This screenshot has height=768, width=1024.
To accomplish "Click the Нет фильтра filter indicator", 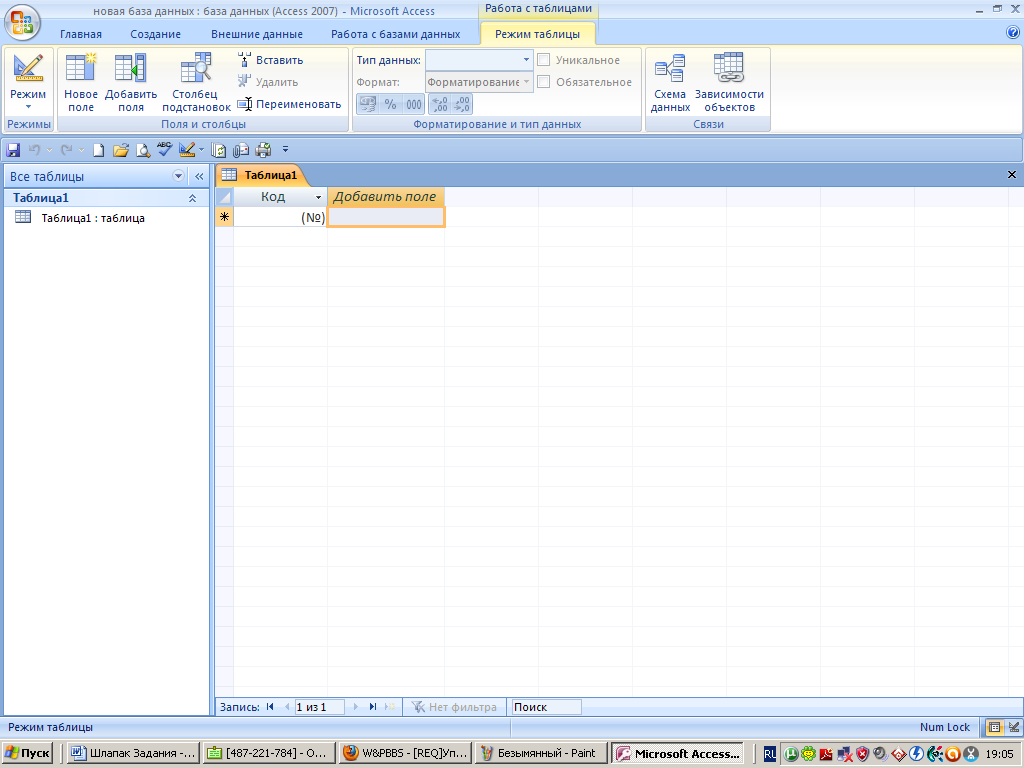I will pos(455,707).
